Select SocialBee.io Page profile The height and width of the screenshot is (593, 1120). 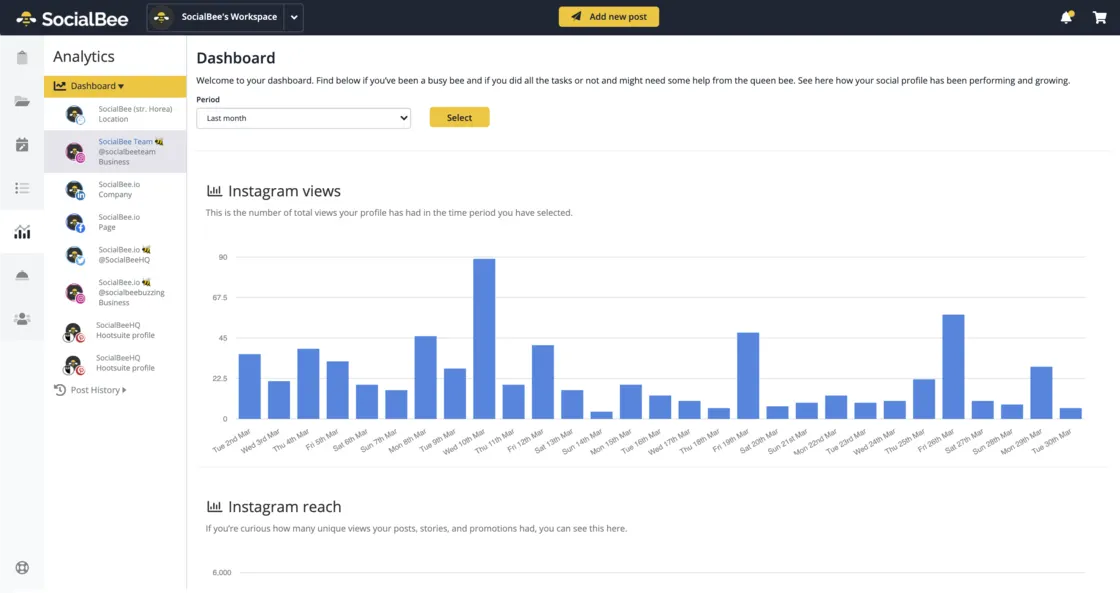click(115, 223)
